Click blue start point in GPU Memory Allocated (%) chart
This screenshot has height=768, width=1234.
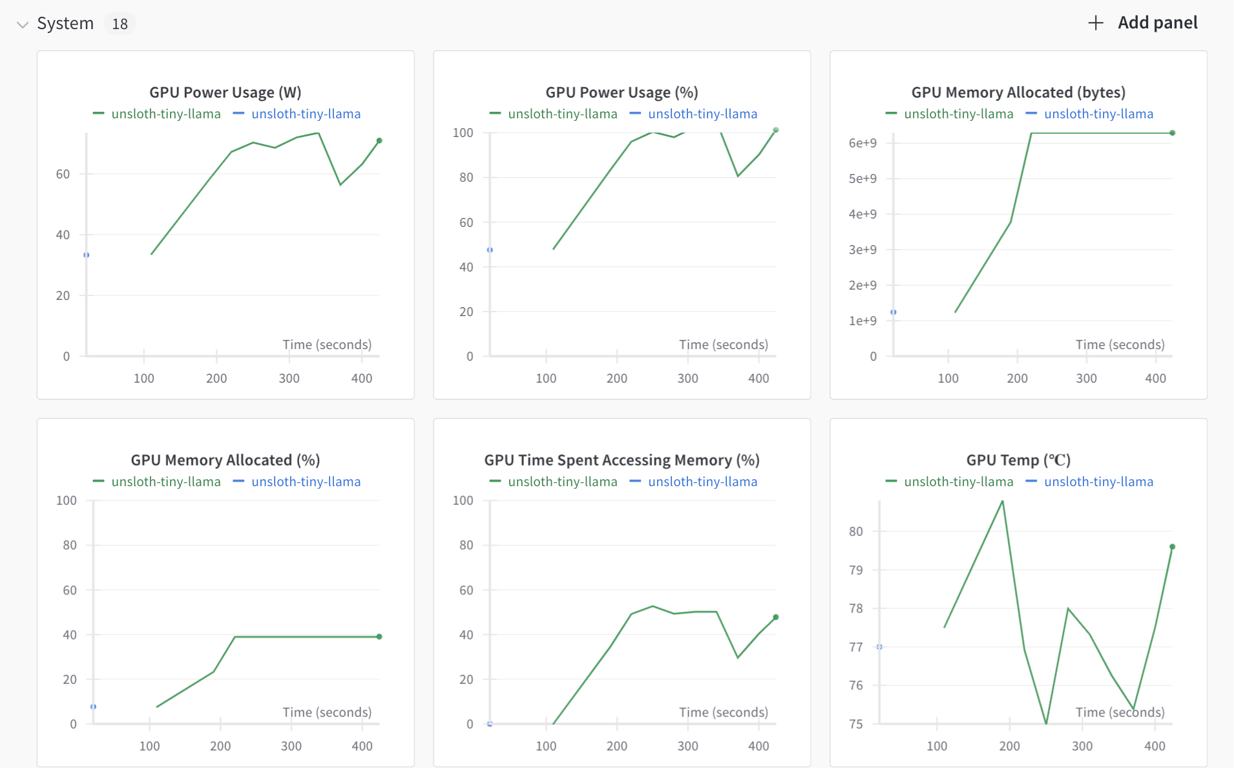click(93, 707)
